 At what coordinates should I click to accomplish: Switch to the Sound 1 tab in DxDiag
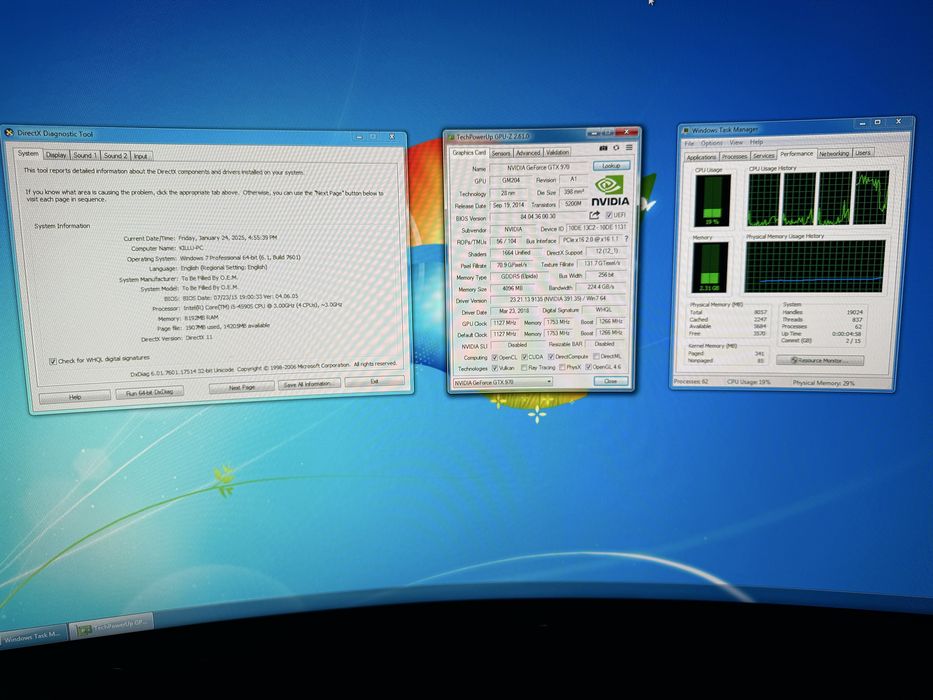84,155
